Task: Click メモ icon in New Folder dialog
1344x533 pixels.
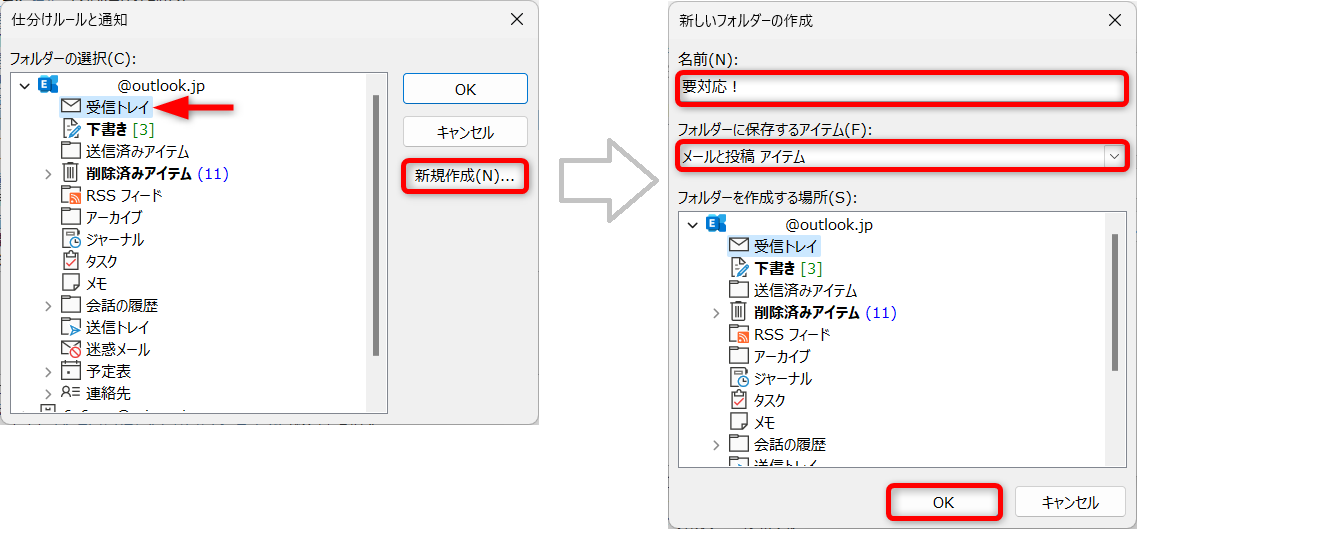Action: (738, 422)
